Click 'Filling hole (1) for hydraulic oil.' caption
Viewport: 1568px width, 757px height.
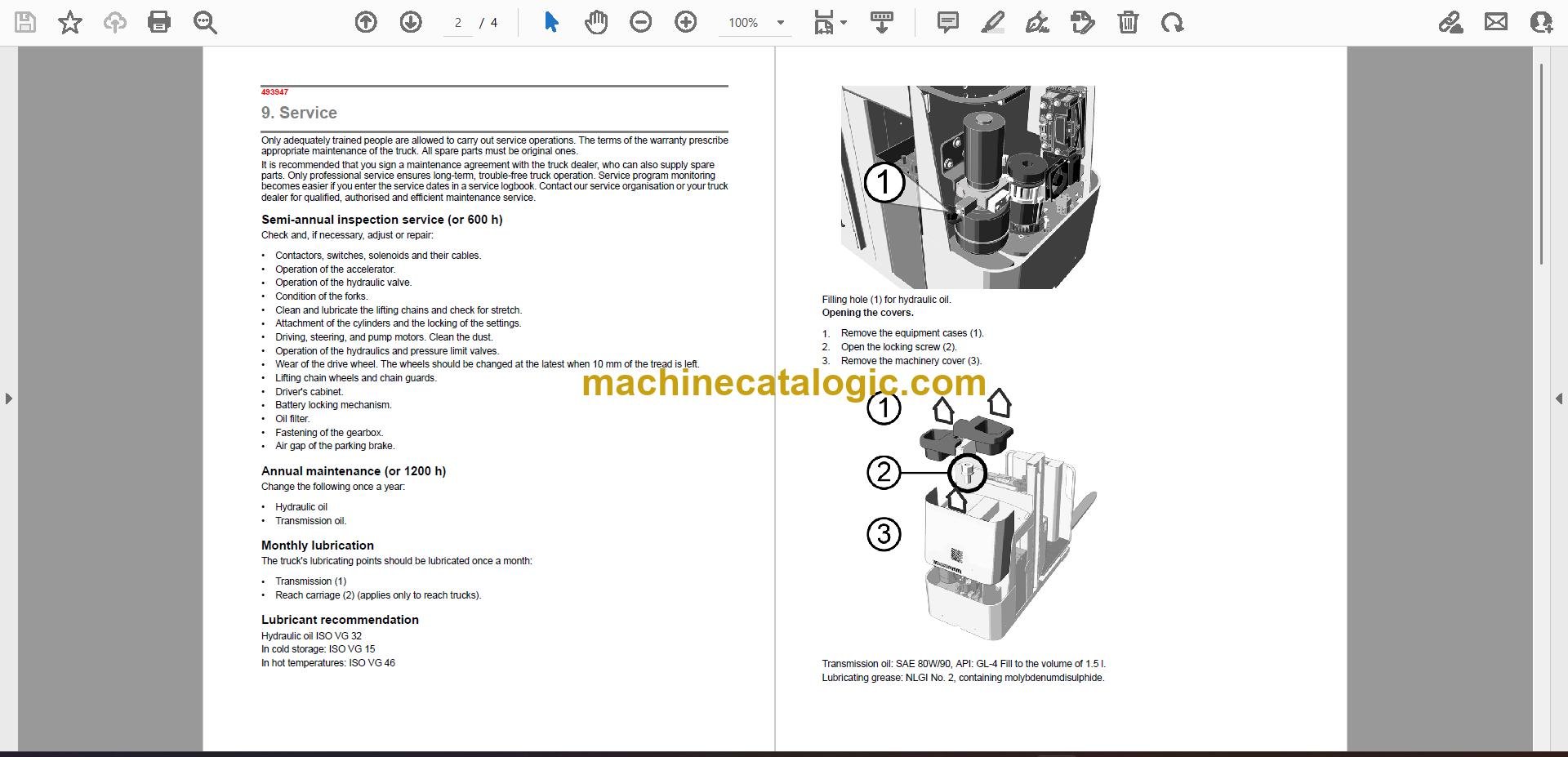[x=886, y=300]
